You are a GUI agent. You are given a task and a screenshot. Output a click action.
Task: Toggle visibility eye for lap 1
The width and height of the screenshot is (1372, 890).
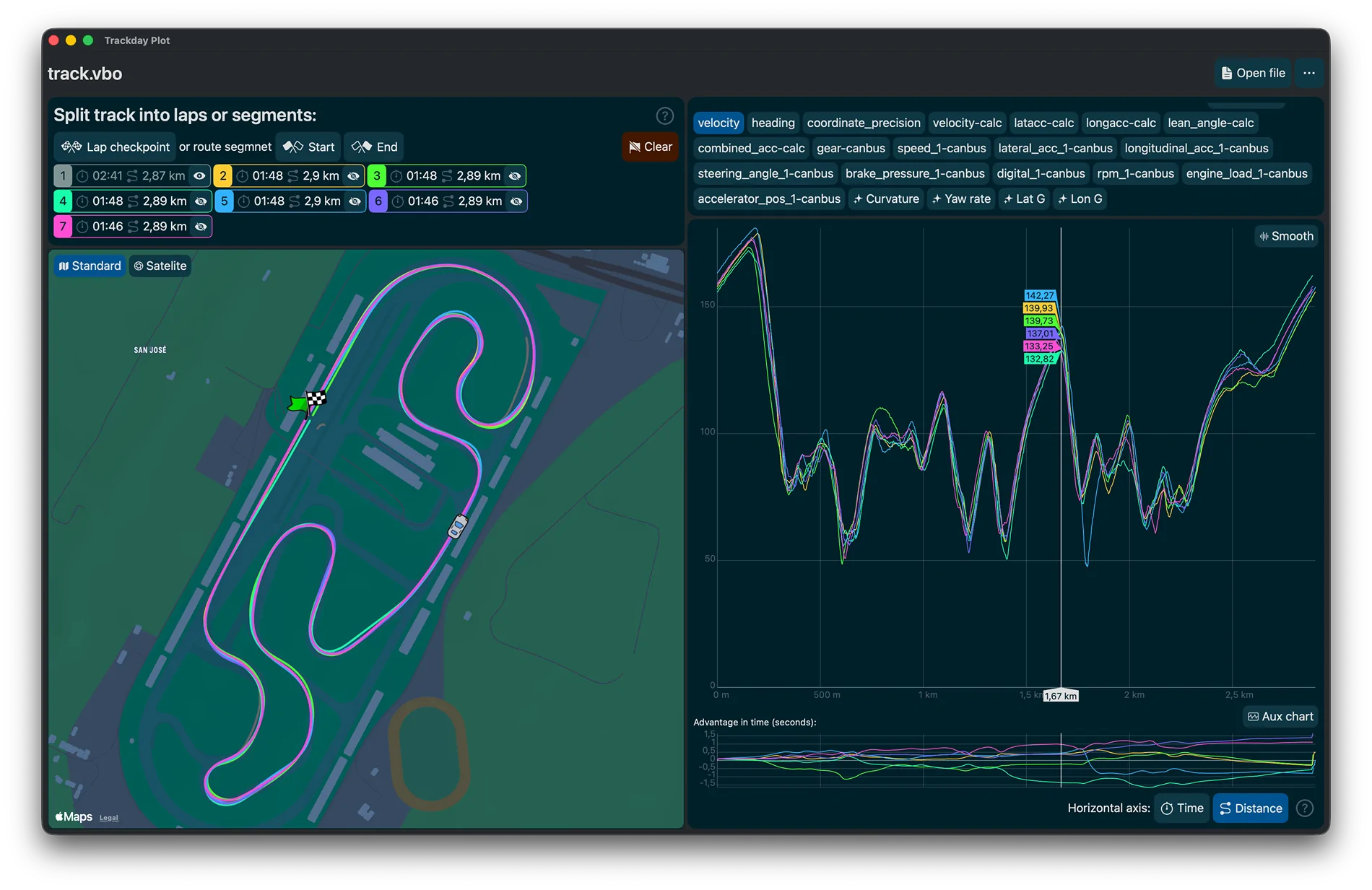coord(199,176)
